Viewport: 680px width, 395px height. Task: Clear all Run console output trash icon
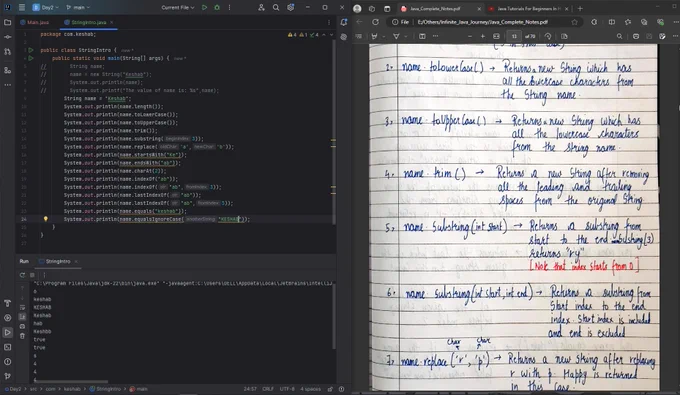point(22,336)
